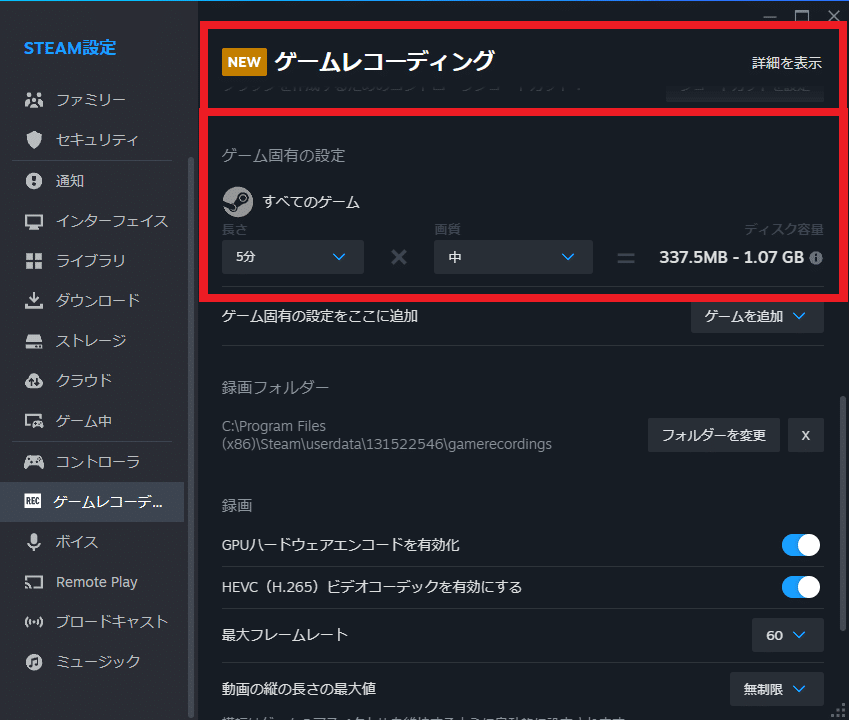Open ミュージック settings page
The image size is (849, 720).
(92, 662)
